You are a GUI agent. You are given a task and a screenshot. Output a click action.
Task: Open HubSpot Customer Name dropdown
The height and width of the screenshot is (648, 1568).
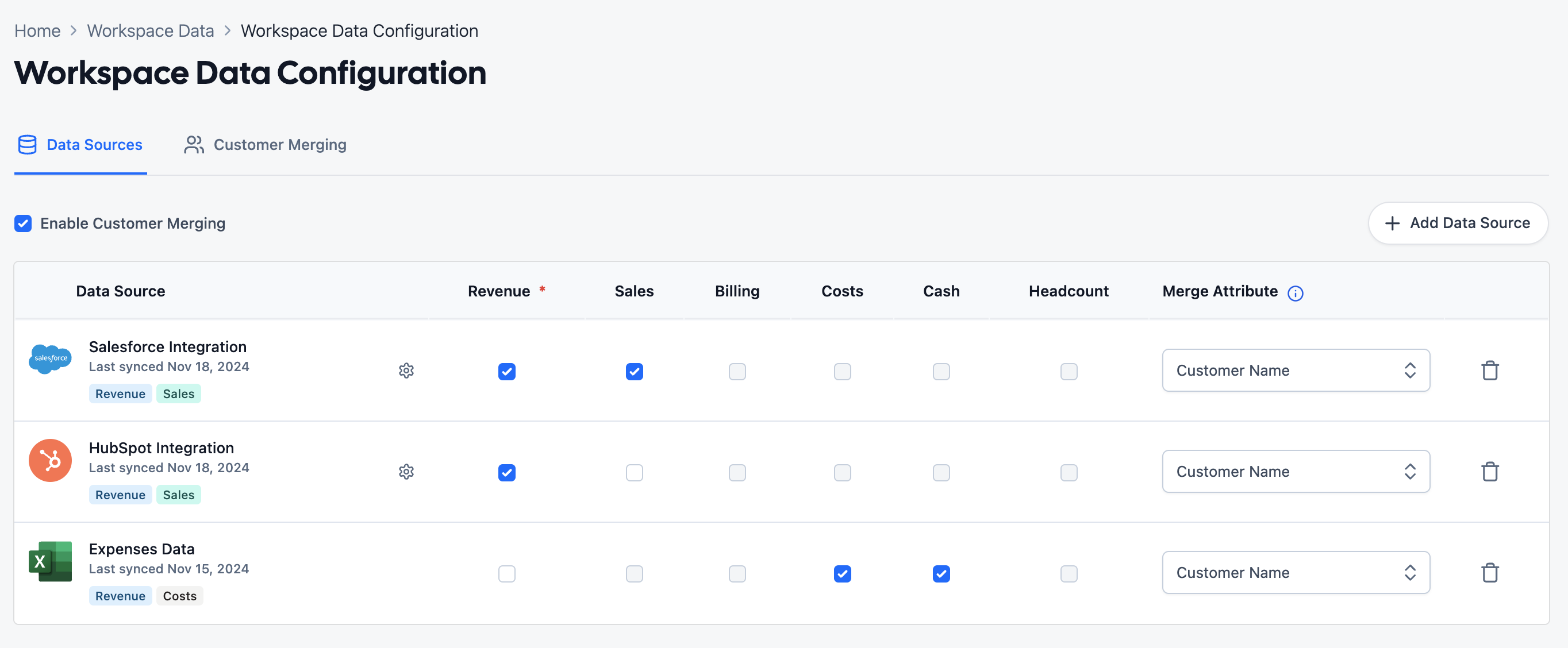tap(1296, 472)
